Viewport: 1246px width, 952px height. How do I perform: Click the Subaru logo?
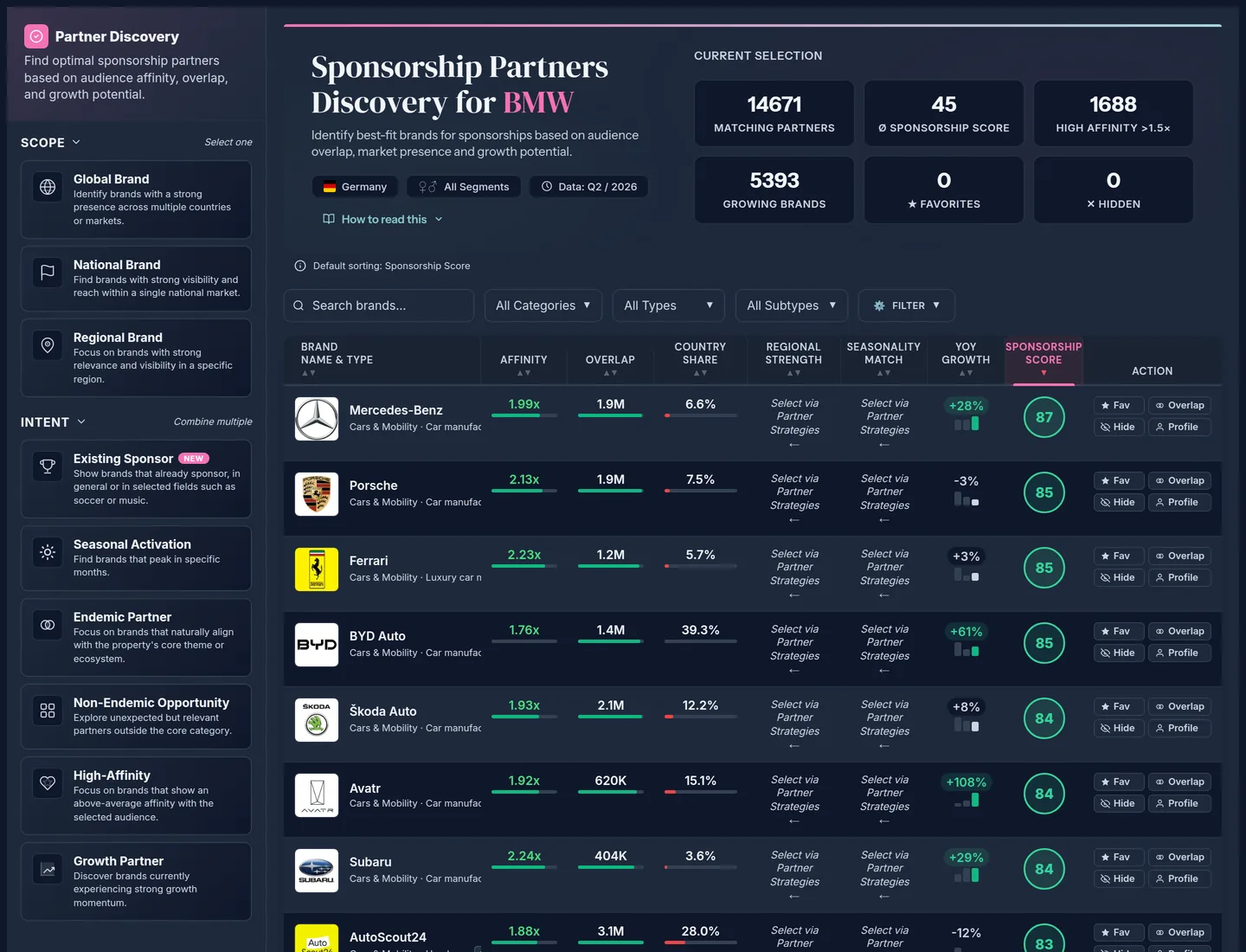317,871
